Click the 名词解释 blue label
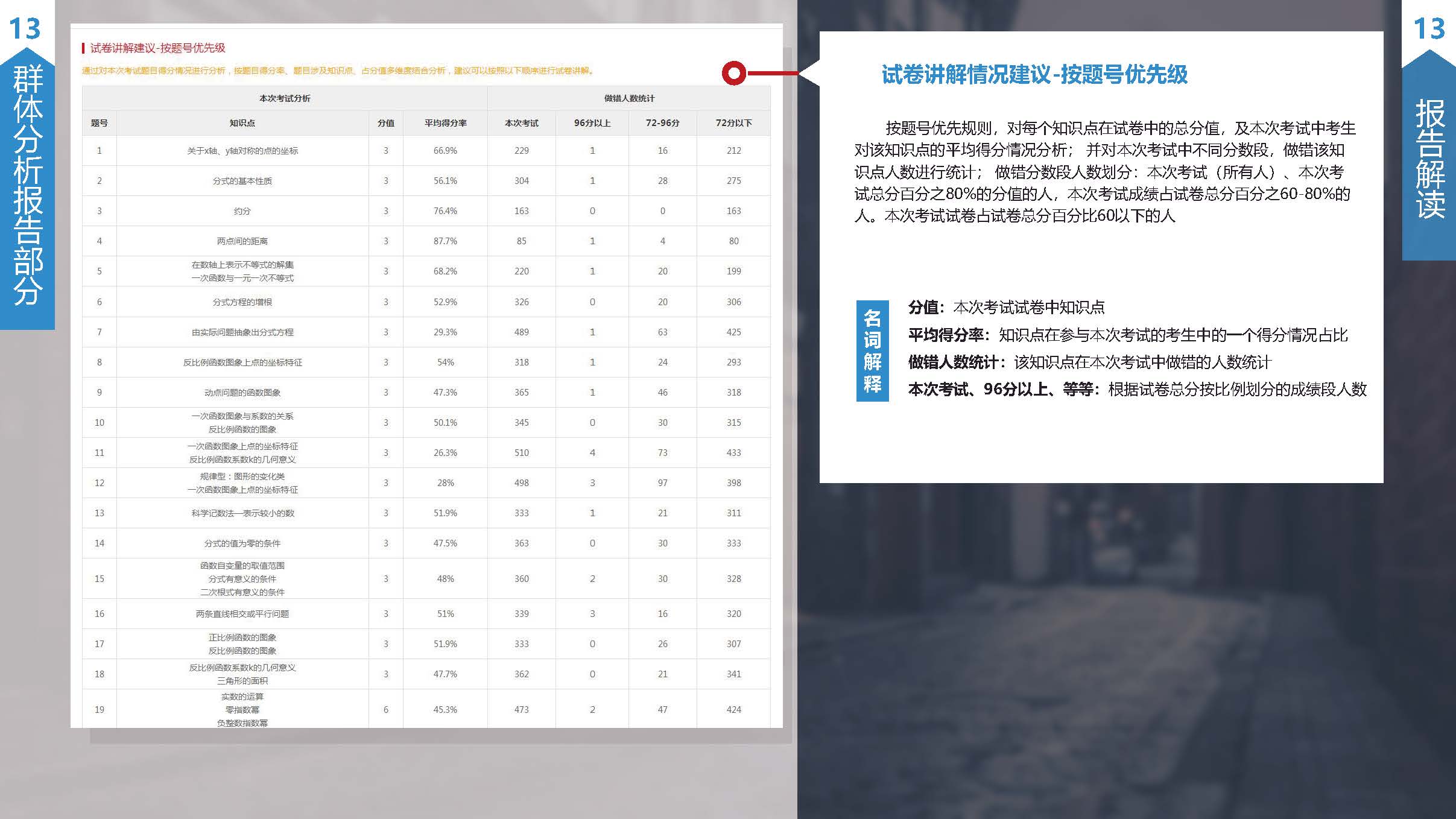1456x819 pixels. pos(872,350)
